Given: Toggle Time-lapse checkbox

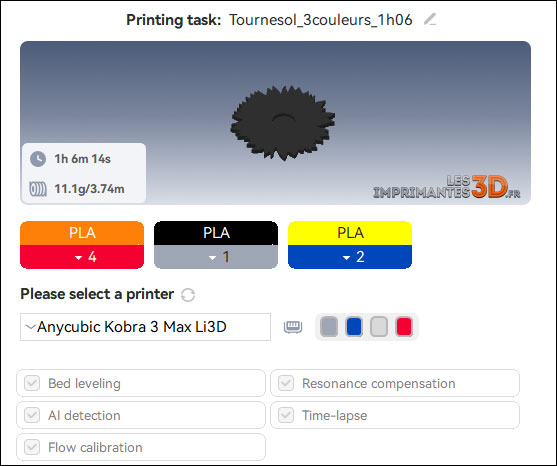Looking at the screenshot, I should tap(286, 415).
